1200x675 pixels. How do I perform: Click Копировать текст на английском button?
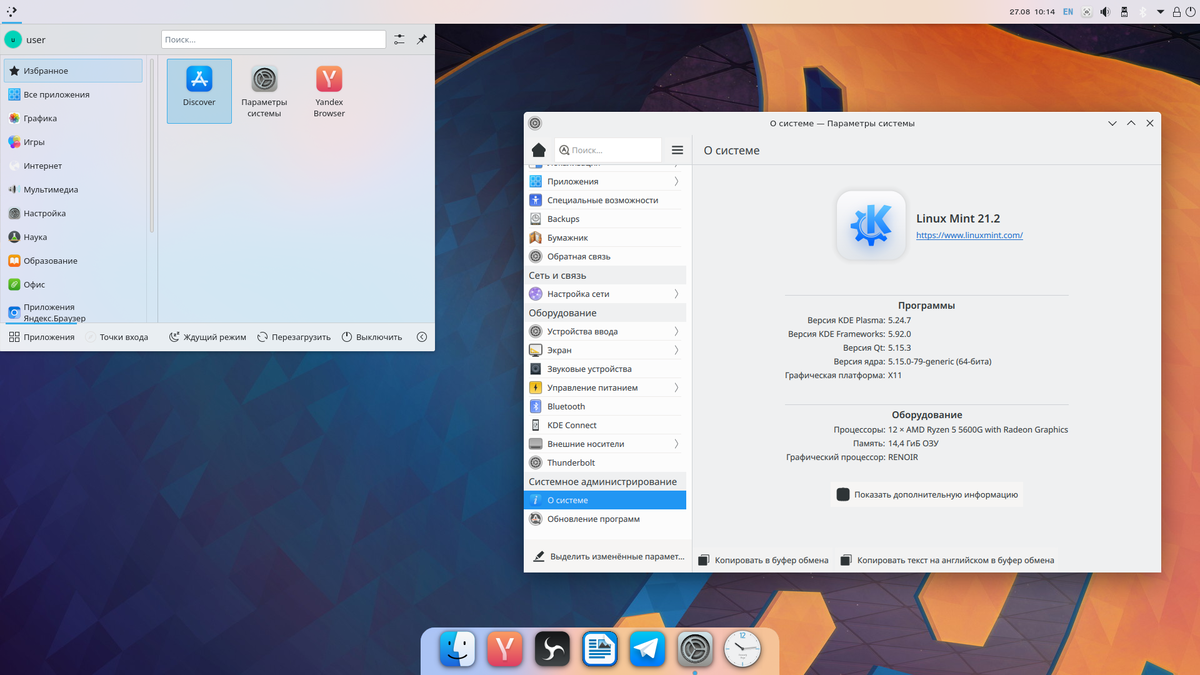[x=948, y=560]
